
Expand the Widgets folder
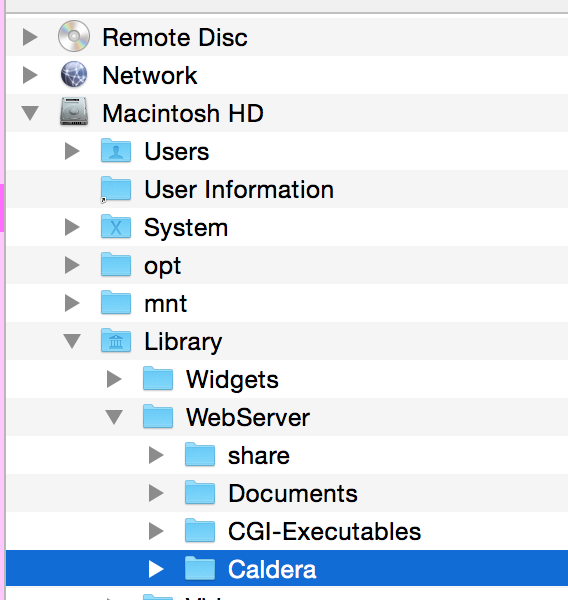click(x=114, y=379)
